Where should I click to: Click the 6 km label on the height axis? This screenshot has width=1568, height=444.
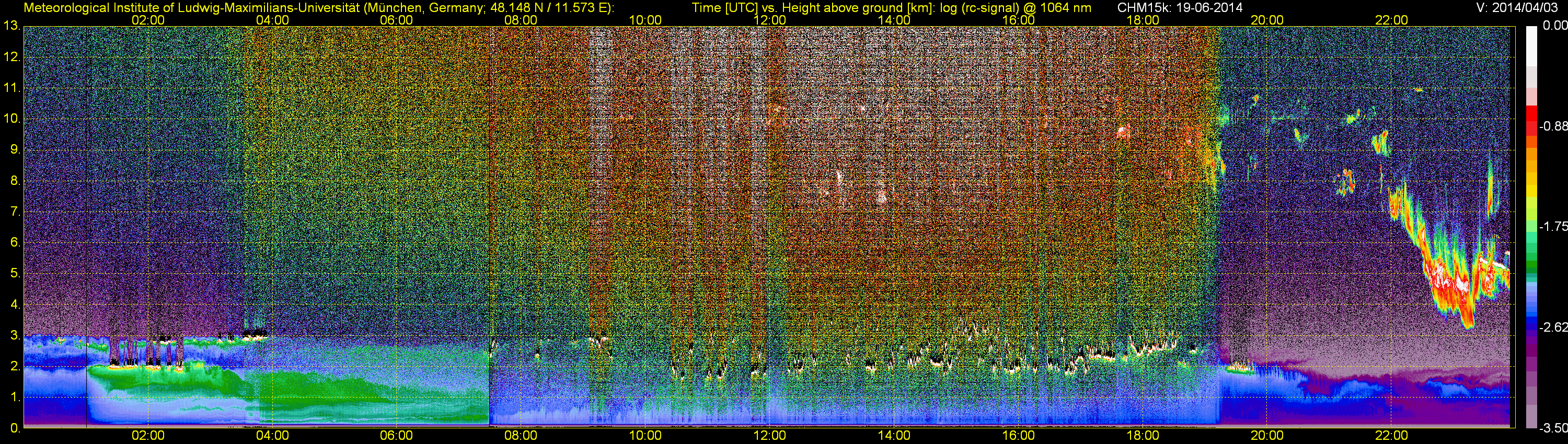(x=15, y=242)
